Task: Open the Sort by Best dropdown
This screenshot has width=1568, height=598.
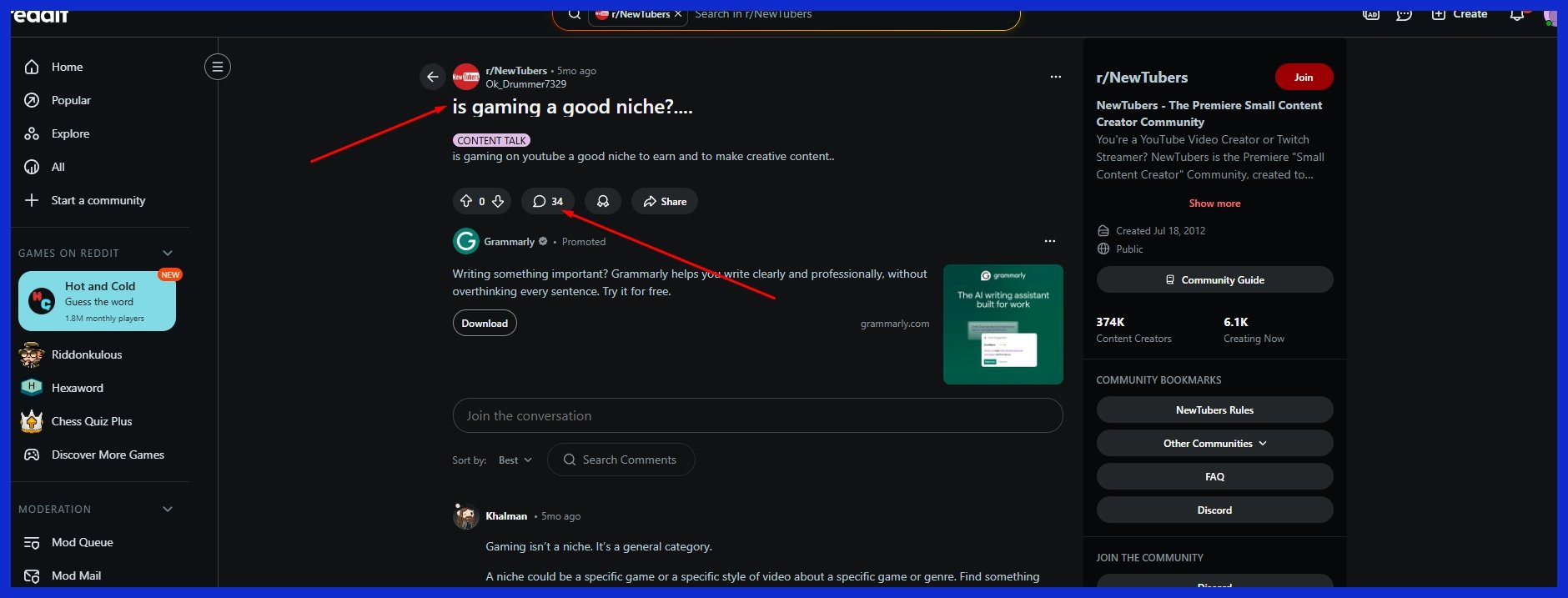Action: click(515, 460)
